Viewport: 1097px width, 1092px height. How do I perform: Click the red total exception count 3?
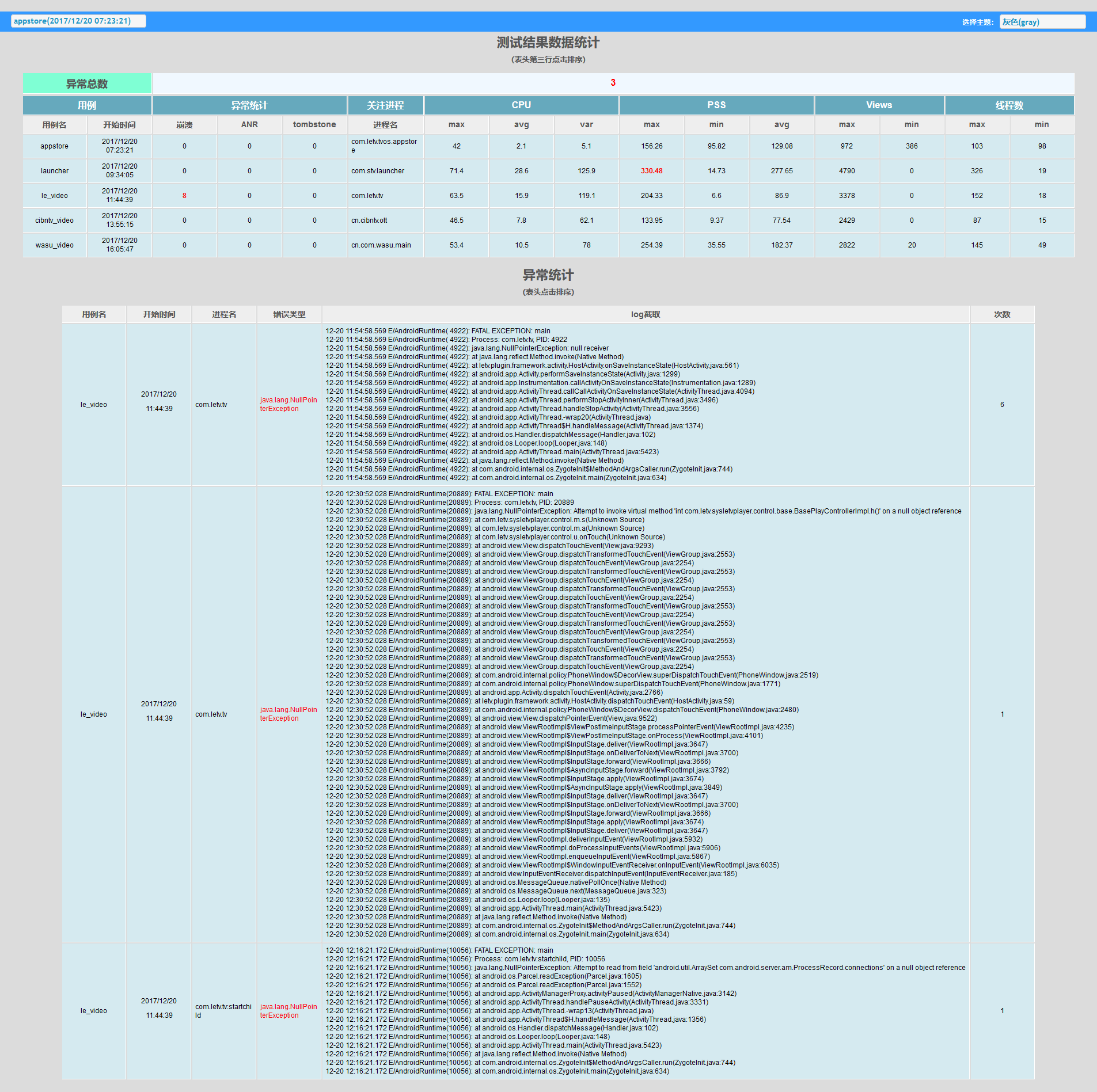[x=613, y=83]
